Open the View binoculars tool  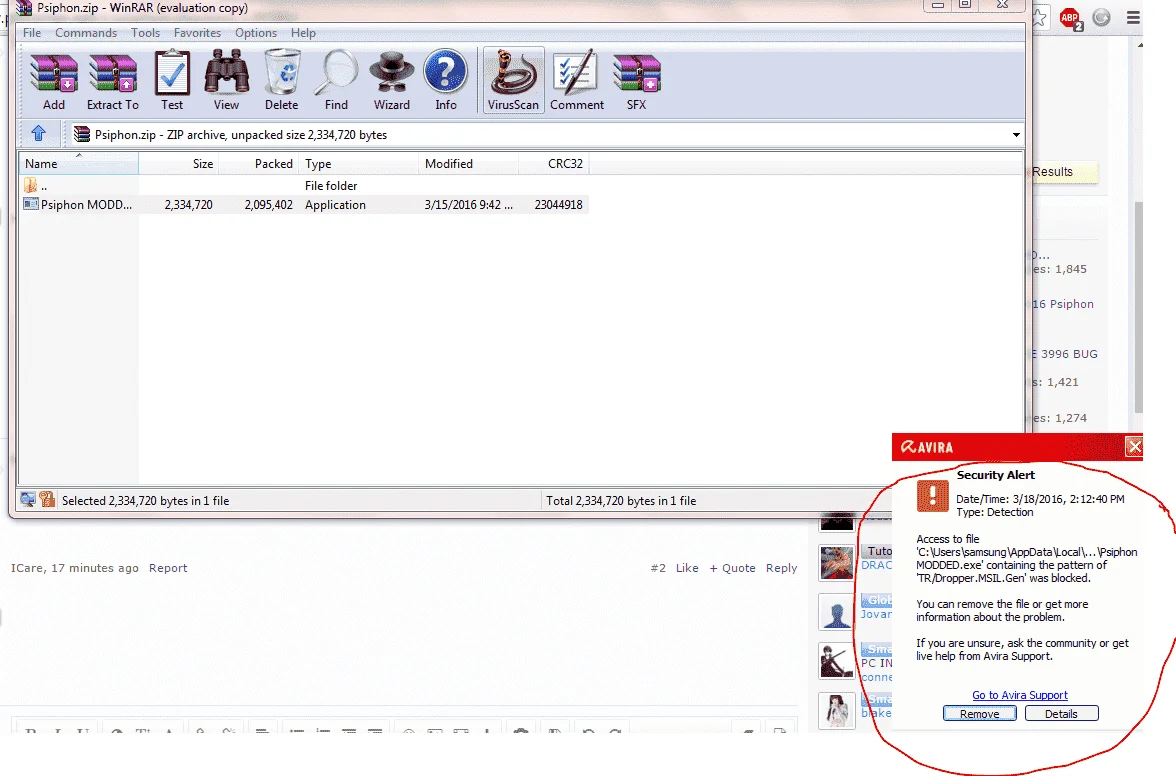(226, 81)
